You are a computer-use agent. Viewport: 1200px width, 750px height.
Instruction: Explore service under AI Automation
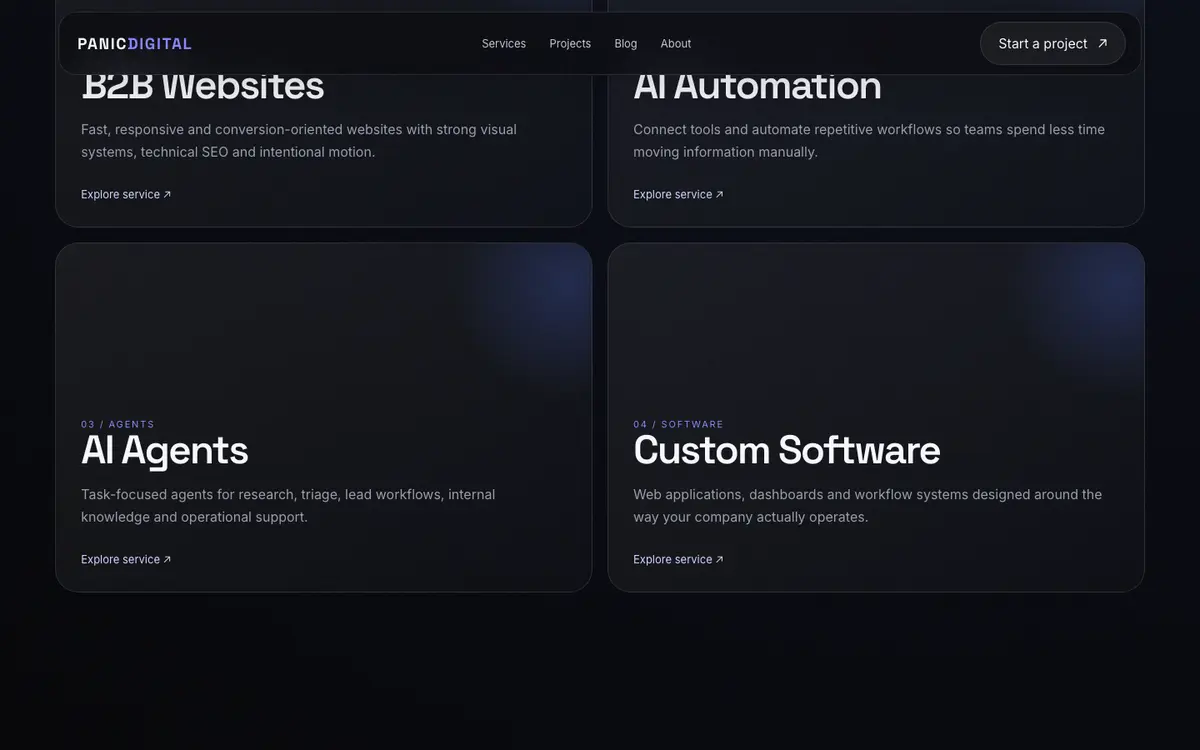pos(678,195)
